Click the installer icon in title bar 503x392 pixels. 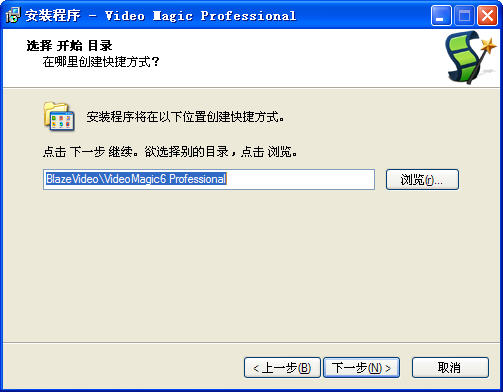(x=13, y=15)
